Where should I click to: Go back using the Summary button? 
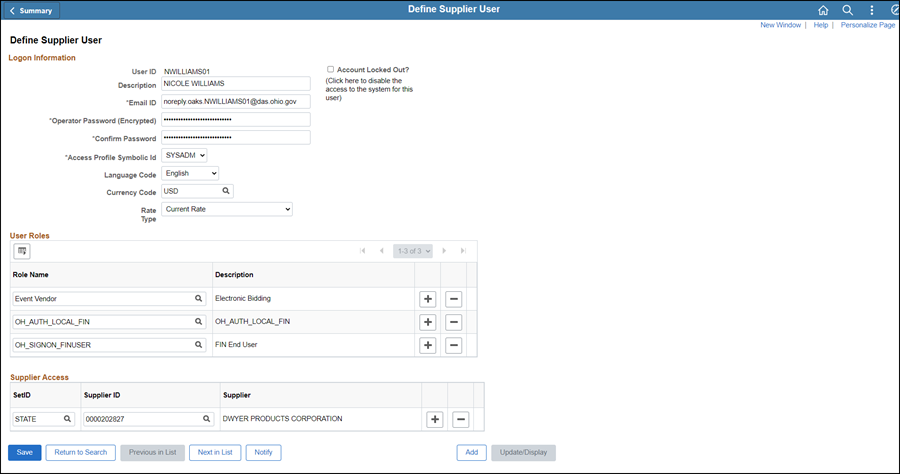pos(31,11)
